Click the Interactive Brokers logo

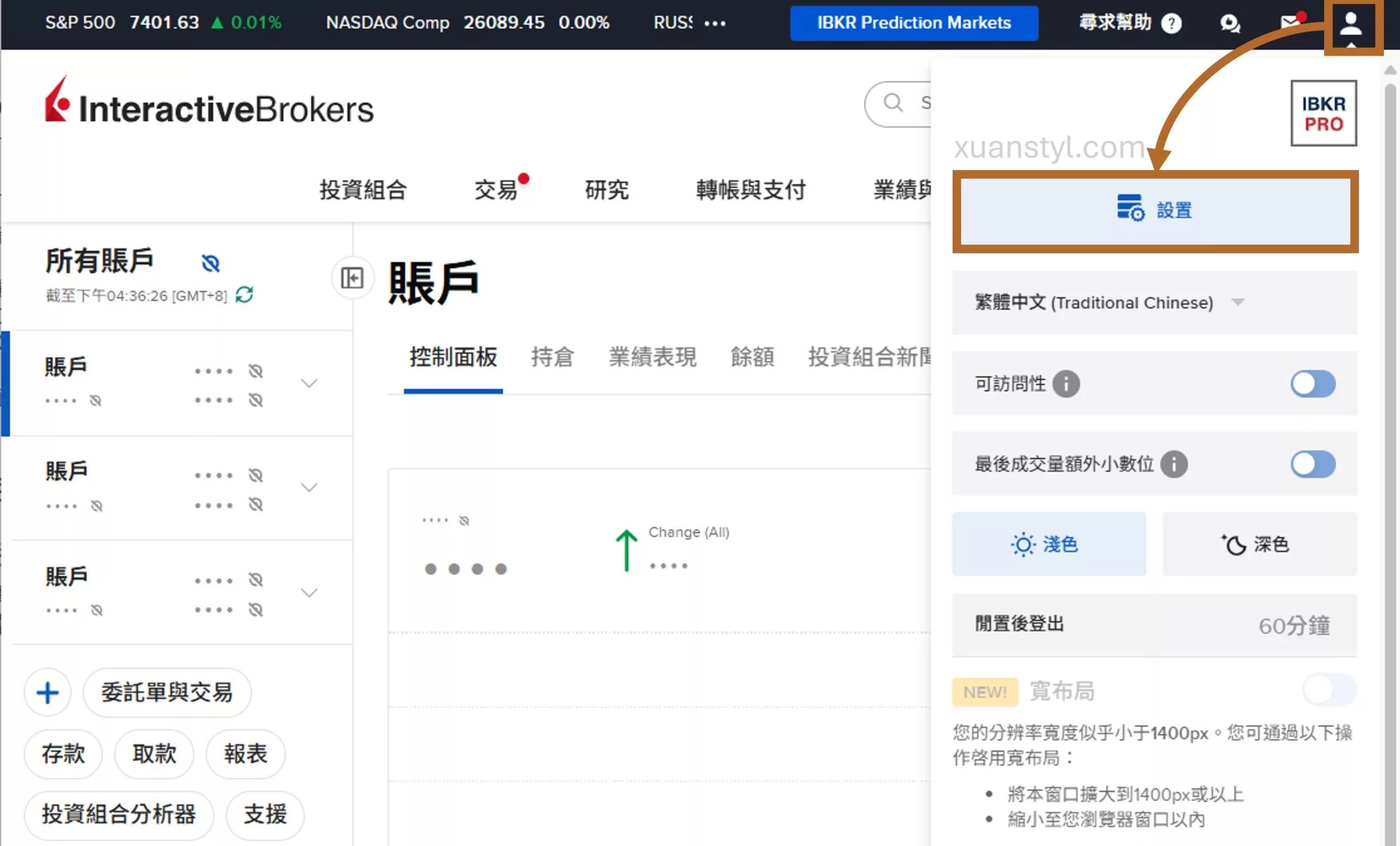coord(209,101)
